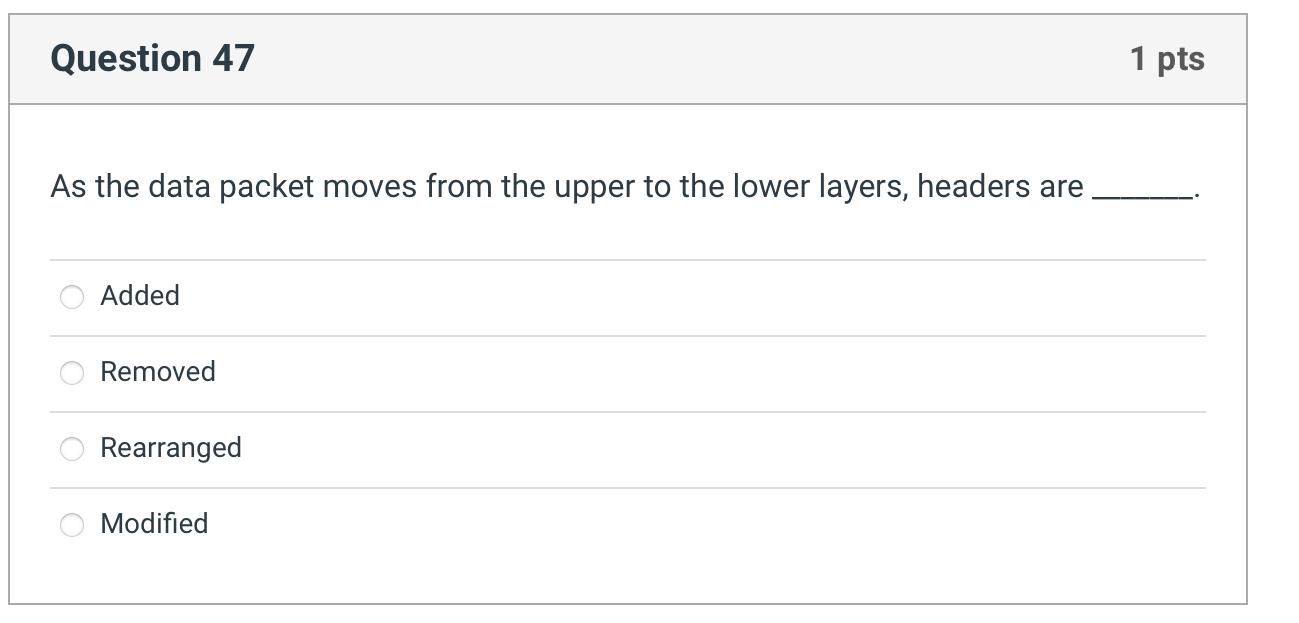
Task: Click the "Added" answer label text
Action: point(140,296)
